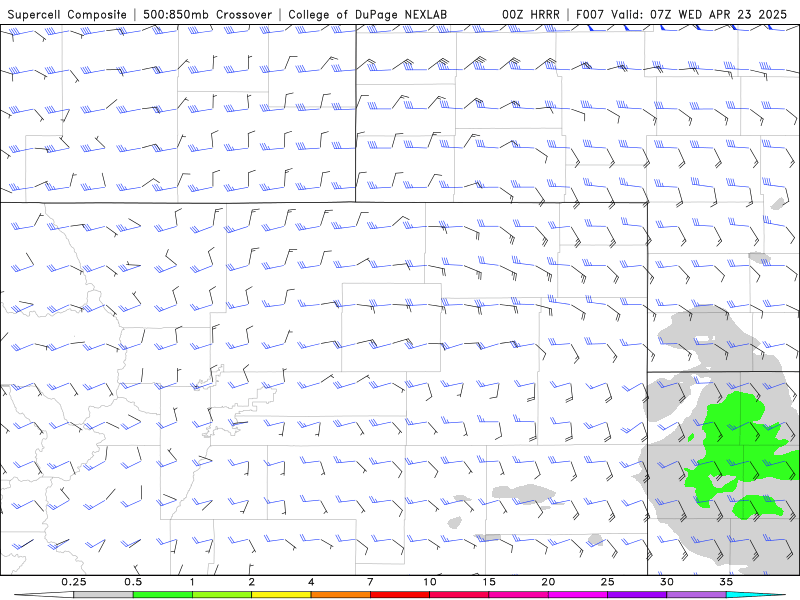Click the "00Z HRRR" model run label
The height and width of the screenshot is (600, 800).
tap(531, 14)
